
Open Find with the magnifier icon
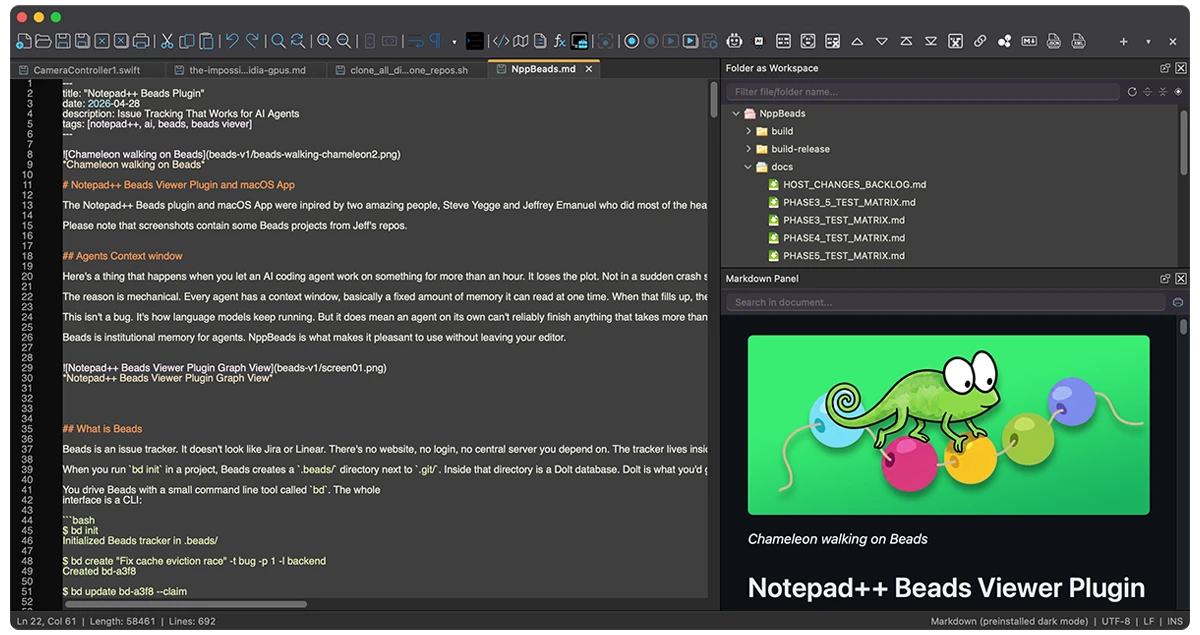[278, 41]
